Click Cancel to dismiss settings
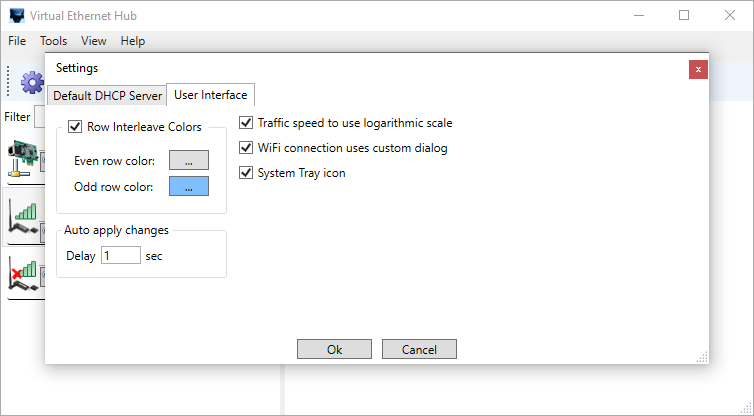Image resolution: width=754 pixels, height=416 pixels. pos(419,349)
